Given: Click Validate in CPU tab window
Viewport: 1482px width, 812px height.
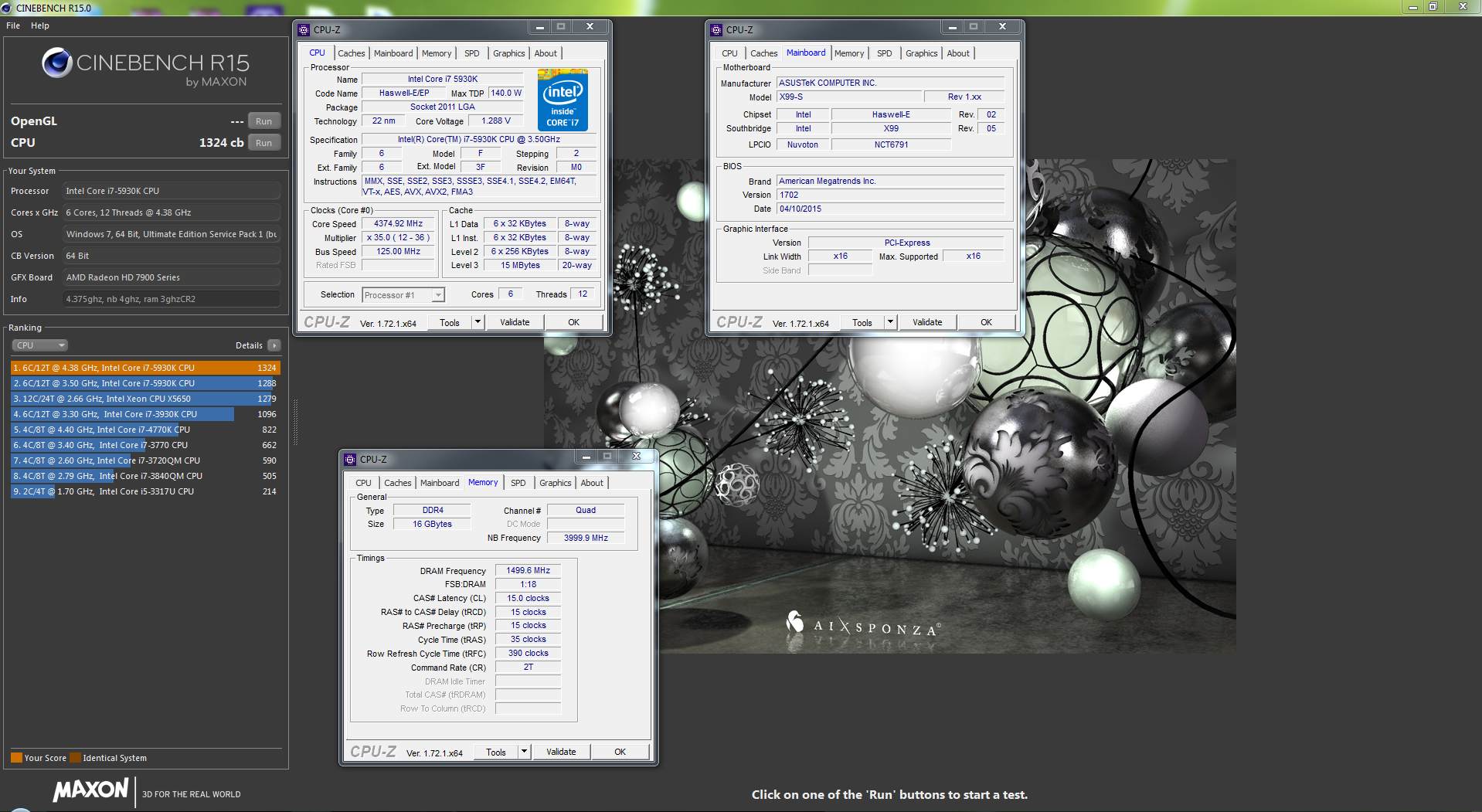Looking at the screenshot, I should click(515, 322).
